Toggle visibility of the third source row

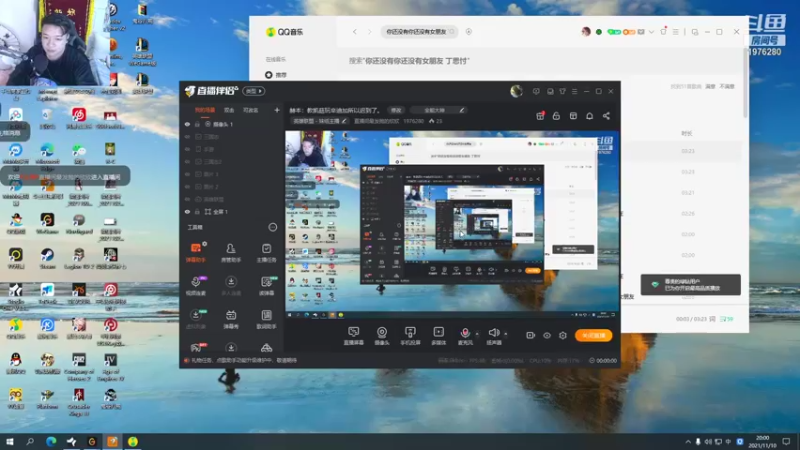pos(187,149)
